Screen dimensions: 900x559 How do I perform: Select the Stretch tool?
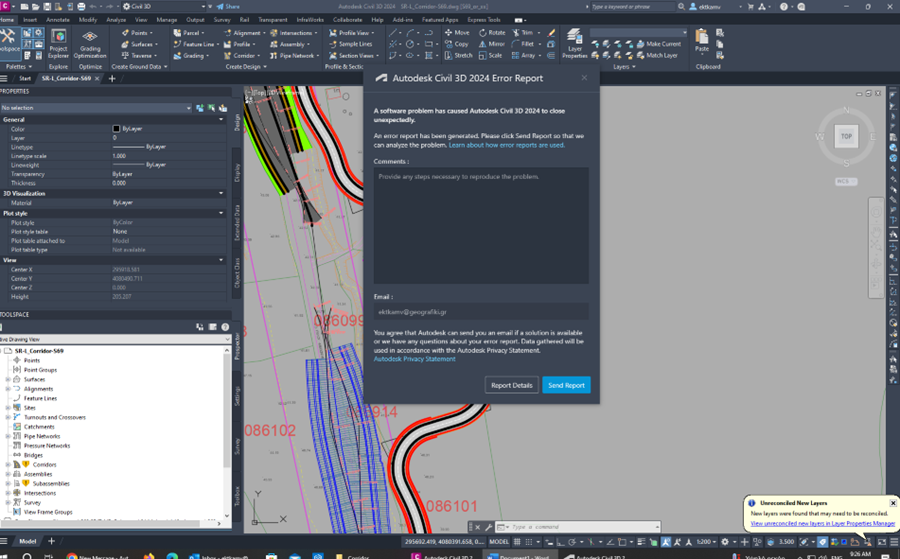pyautogui.click(x=458, y=56)
